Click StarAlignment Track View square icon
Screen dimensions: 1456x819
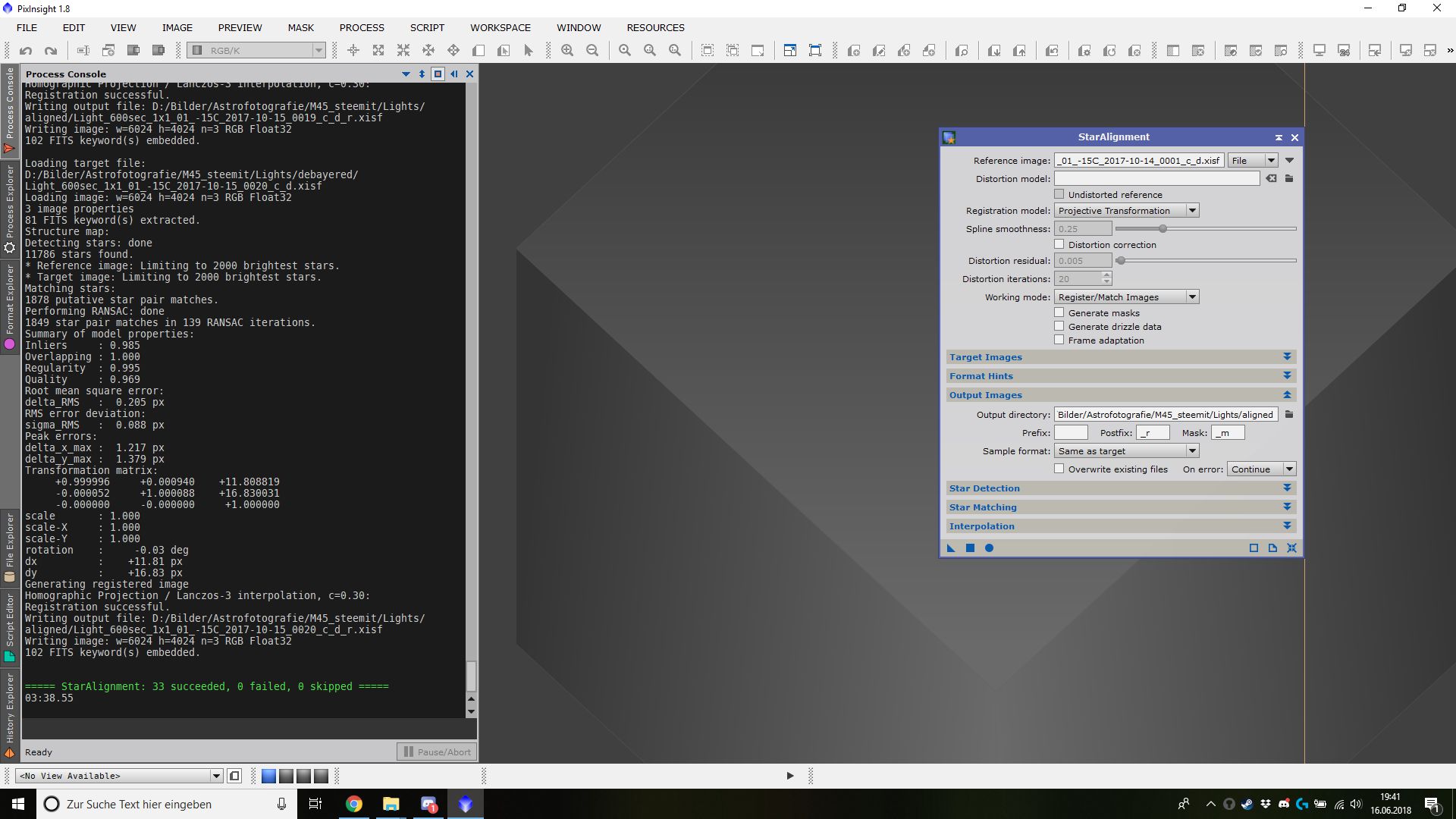[x=1254, y=548]
